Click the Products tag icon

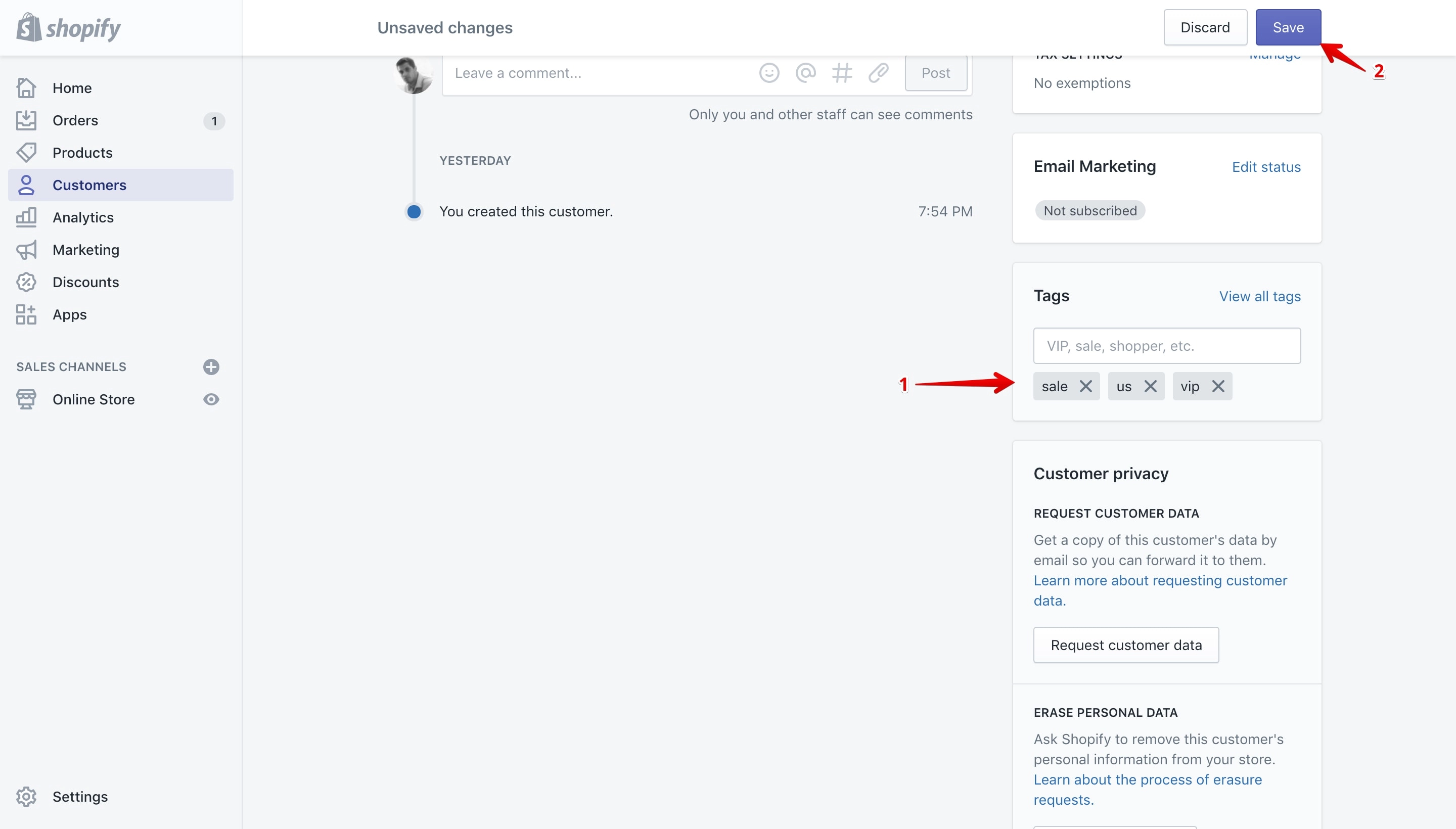pyautogui.click(x=26, y=153)
